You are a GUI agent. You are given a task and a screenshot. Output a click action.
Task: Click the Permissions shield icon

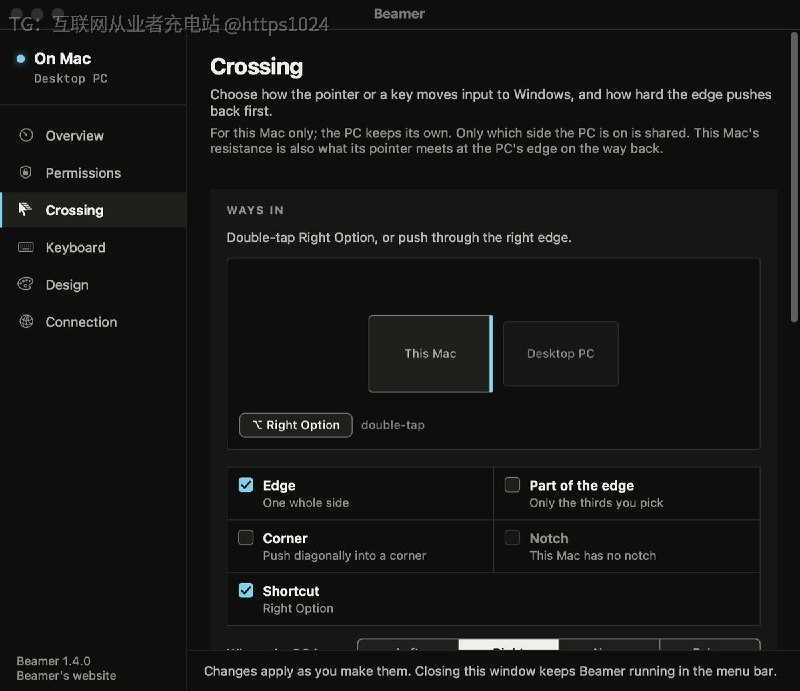point(26,172)
